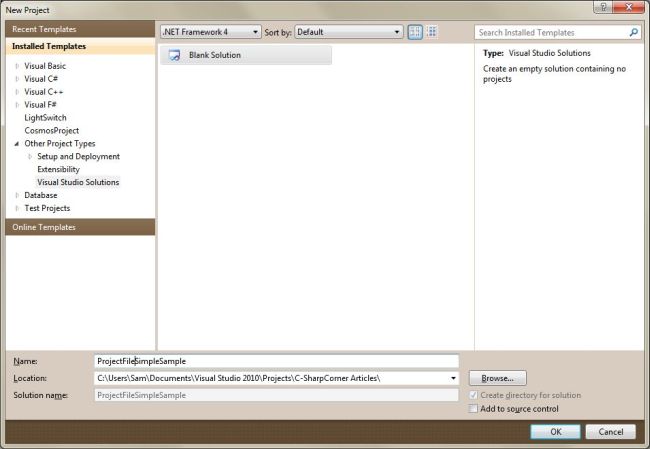The width and height of the screenshot is (650, 449).
Task: Open the Online Templates section
Action: (x=80, y=227)
